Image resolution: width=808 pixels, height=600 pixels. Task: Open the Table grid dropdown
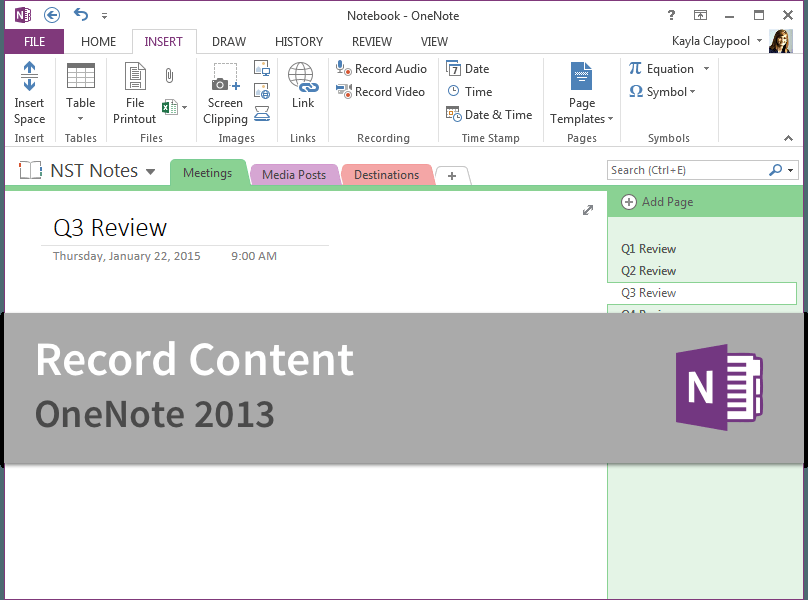tap(81, 93)
